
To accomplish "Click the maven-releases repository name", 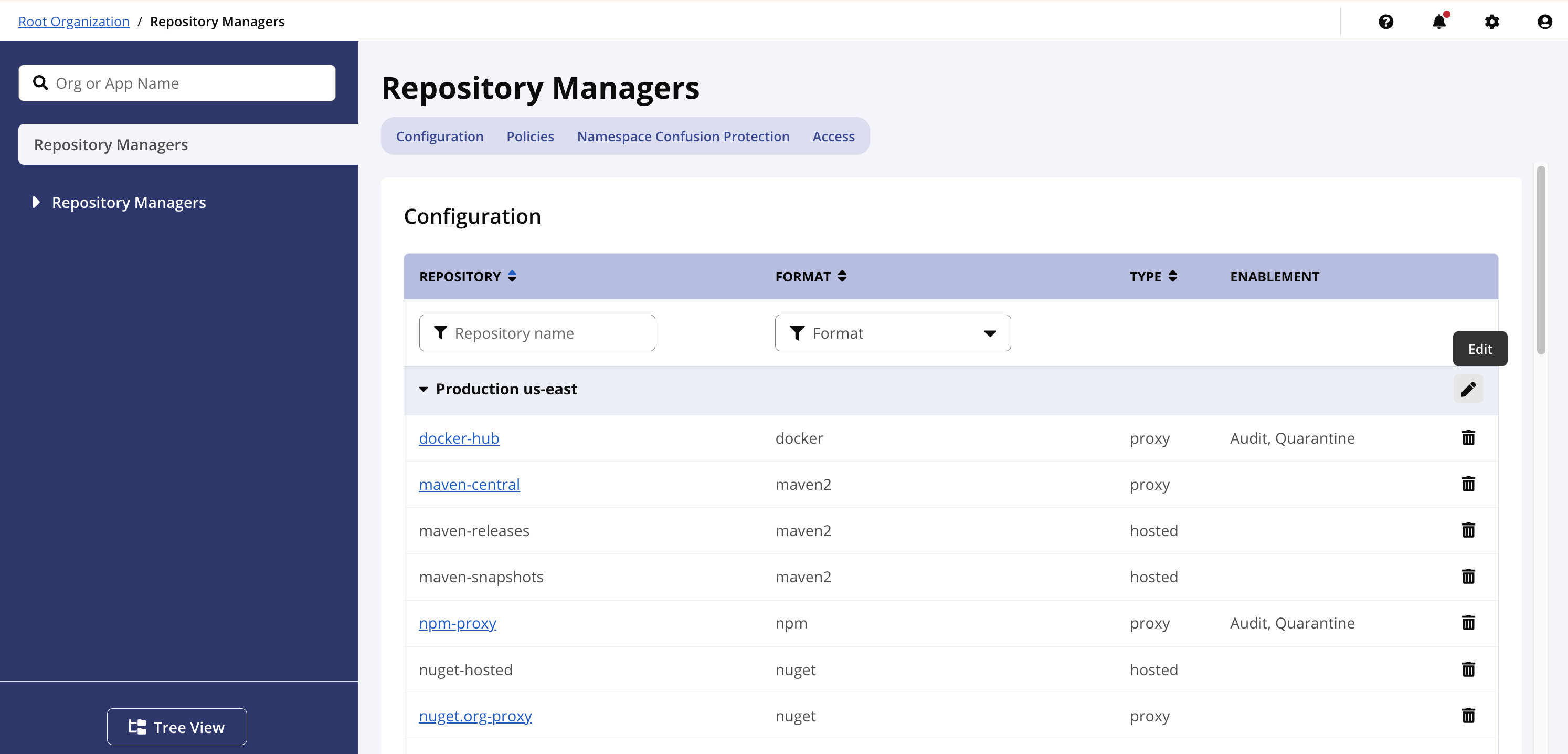I will pos(474,531).
